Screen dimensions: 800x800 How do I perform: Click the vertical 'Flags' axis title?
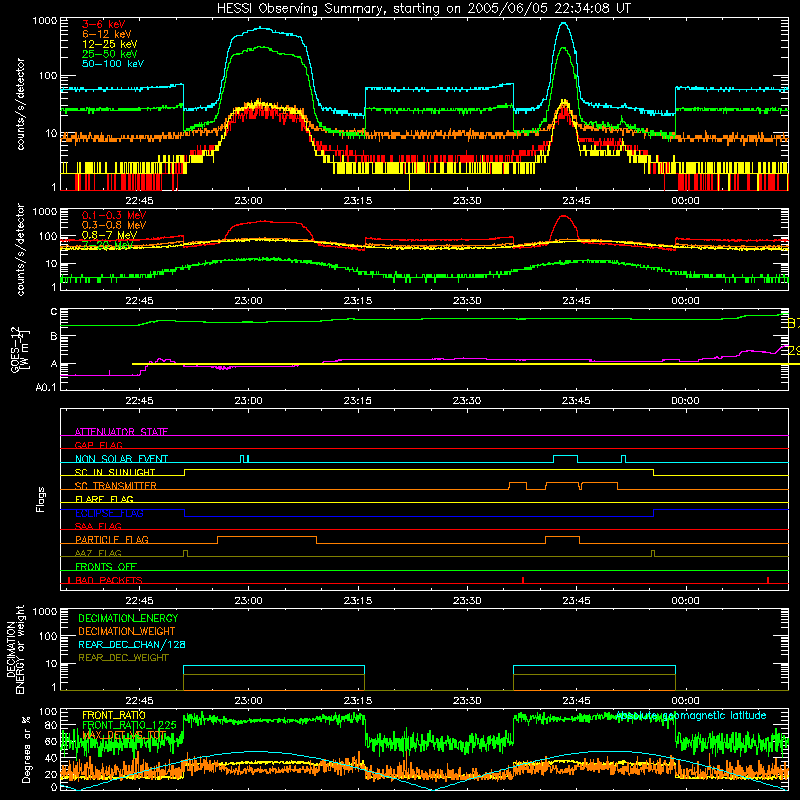[41, 499]
